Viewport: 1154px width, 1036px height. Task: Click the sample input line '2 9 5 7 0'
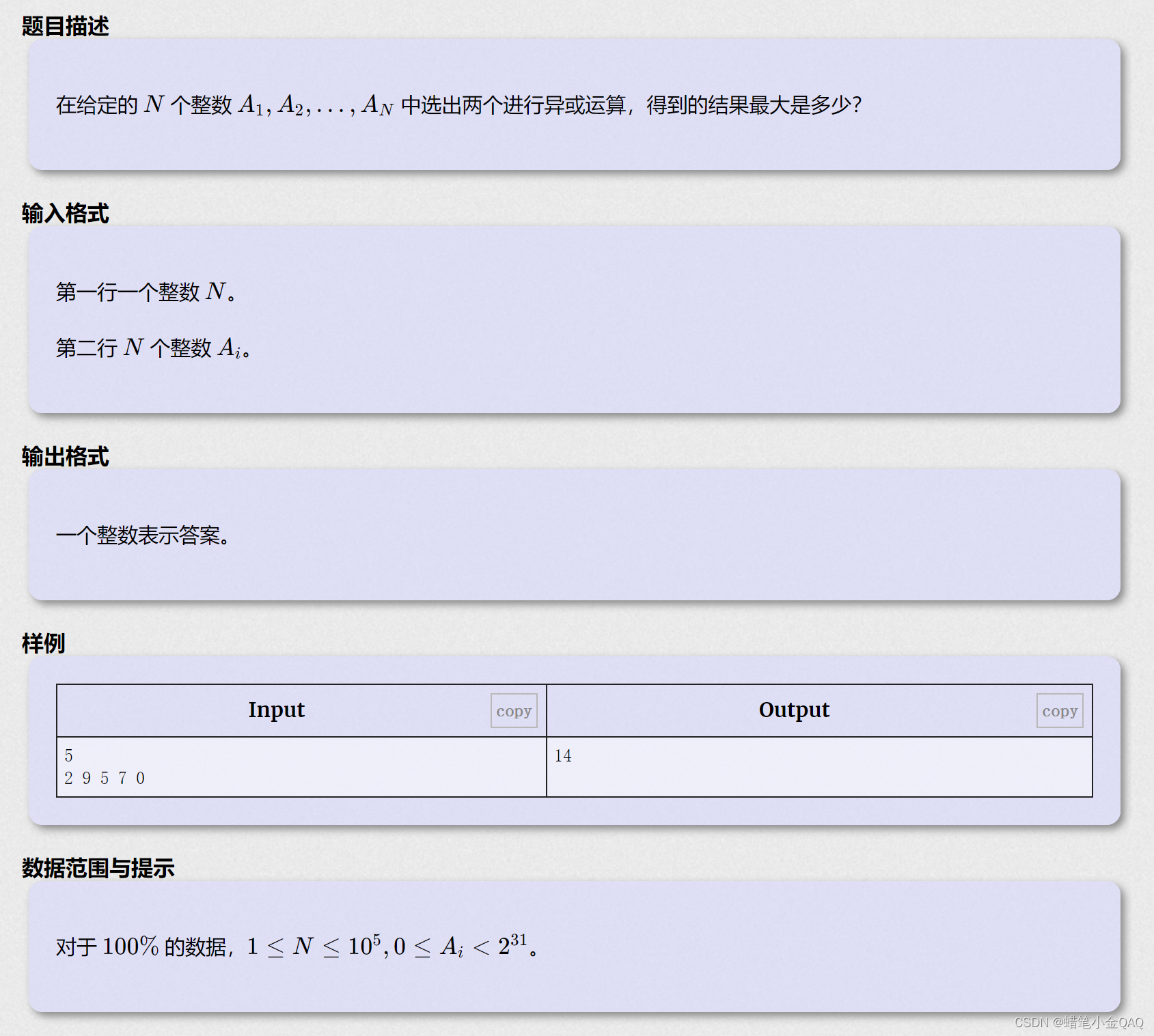105,779
